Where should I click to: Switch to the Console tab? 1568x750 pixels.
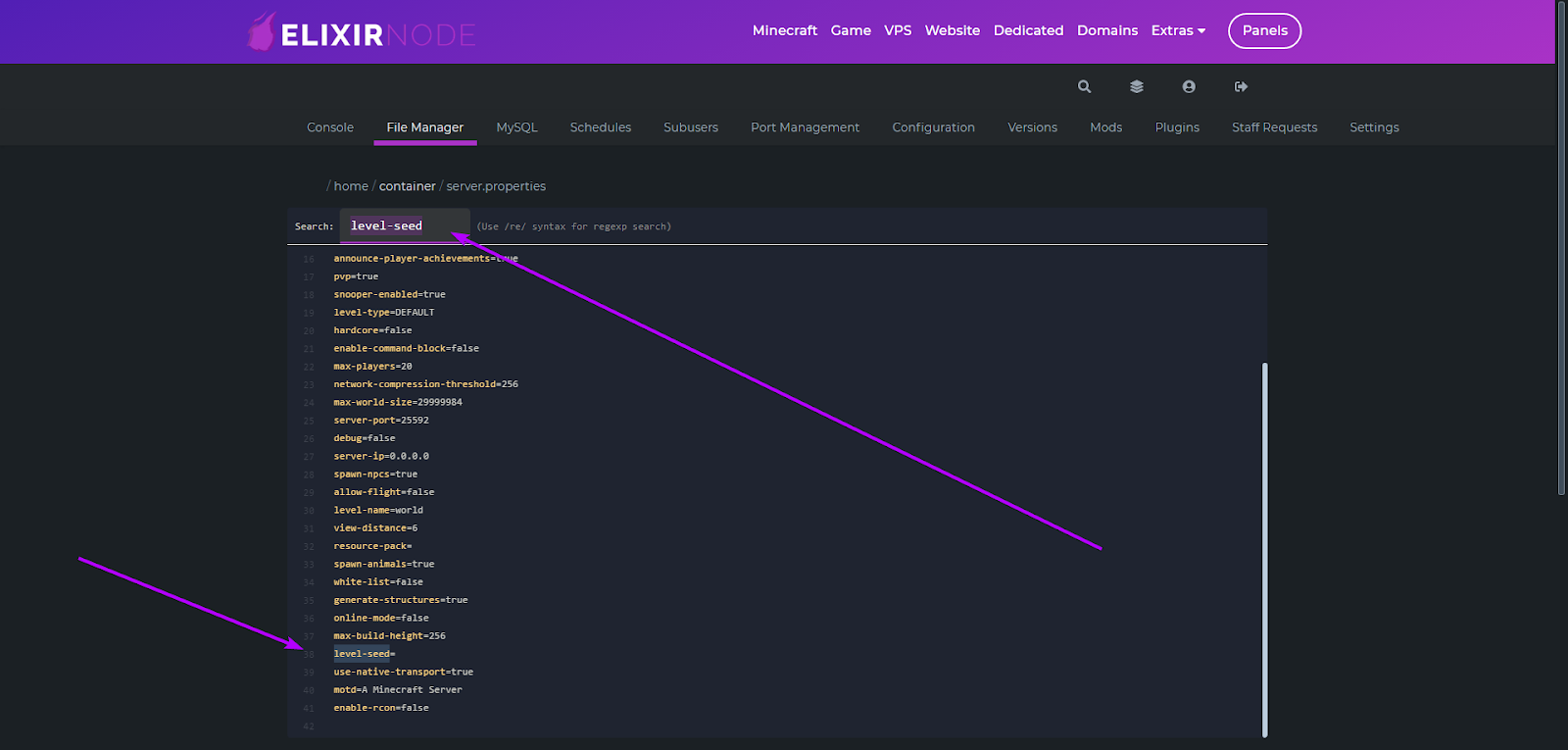[x=330, y=127]
